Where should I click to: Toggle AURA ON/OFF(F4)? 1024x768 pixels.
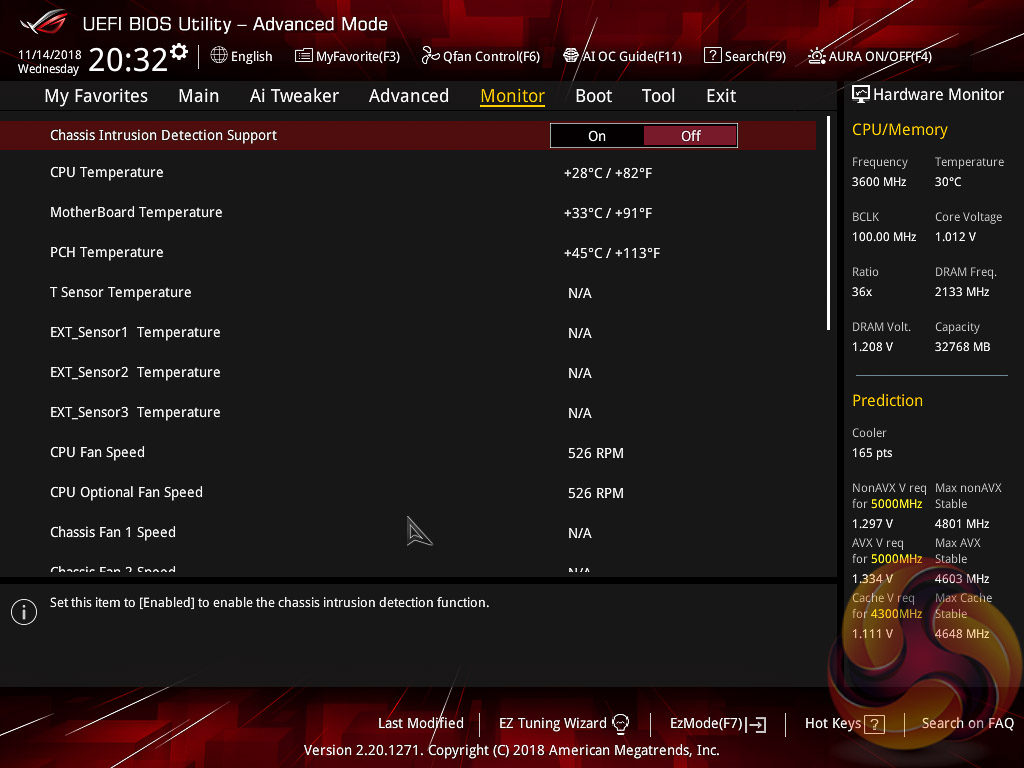tap(870, 56)
